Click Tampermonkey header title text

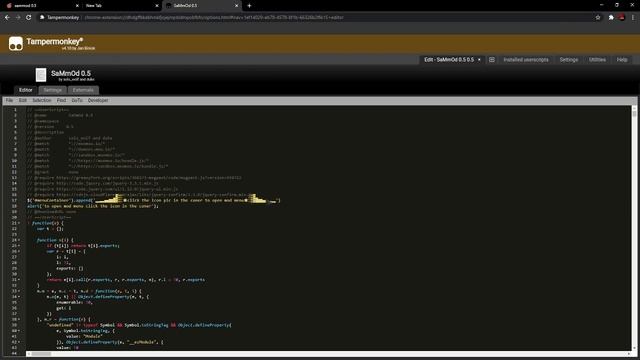(55, 41)
